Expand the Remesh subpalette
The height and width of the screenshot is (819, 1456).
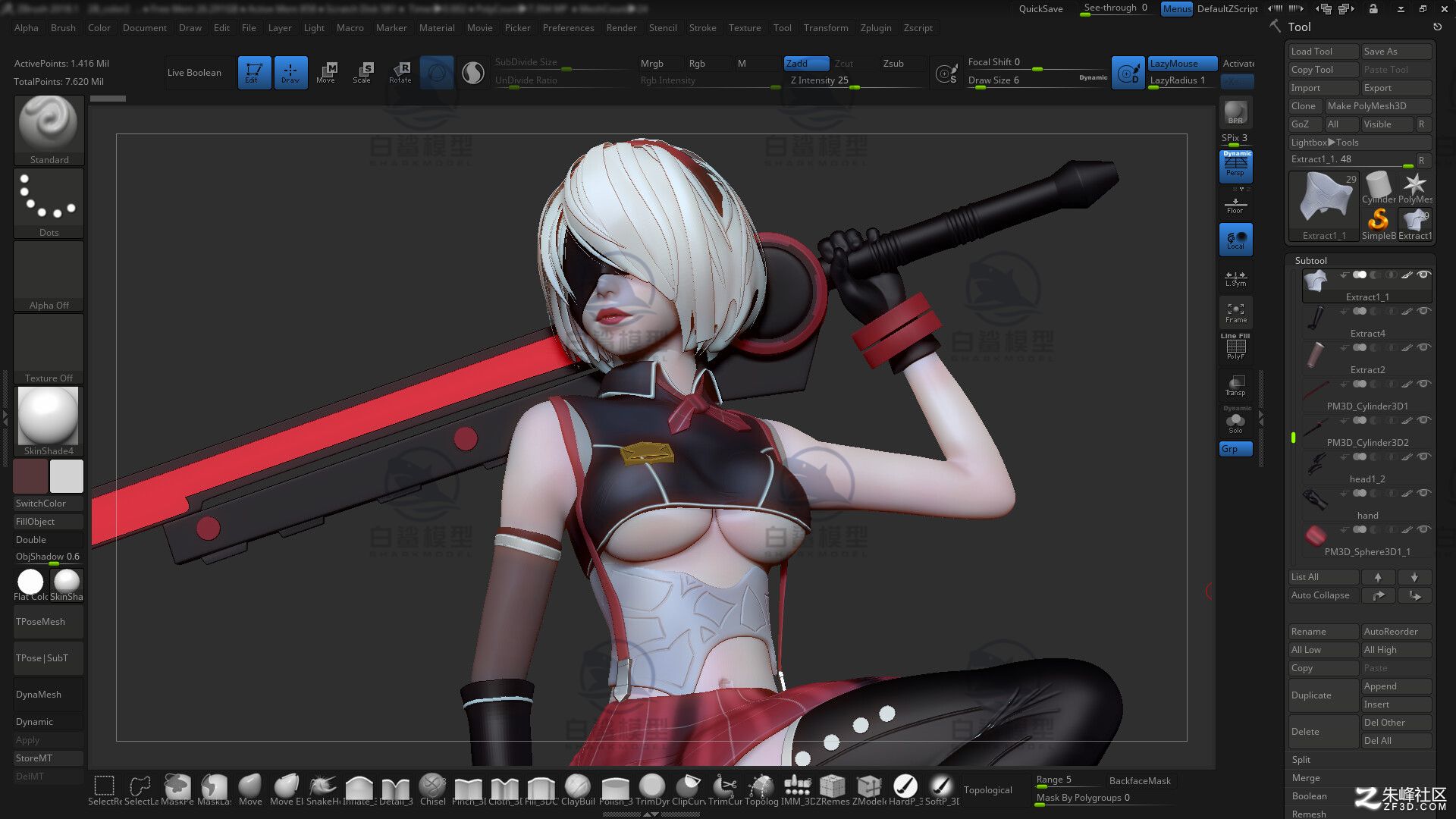1309,814
